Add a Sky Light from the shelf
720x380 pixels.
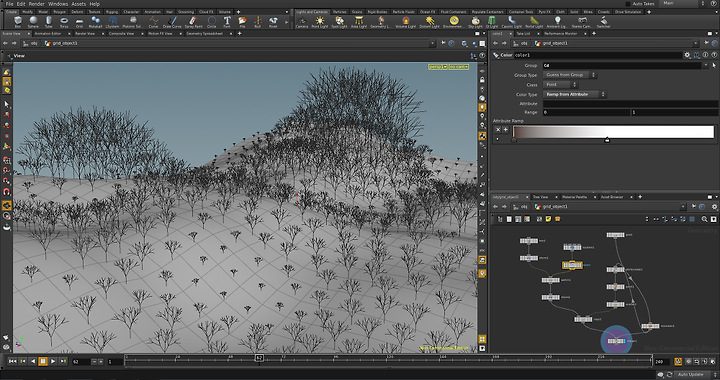click(x=475, y=22)
